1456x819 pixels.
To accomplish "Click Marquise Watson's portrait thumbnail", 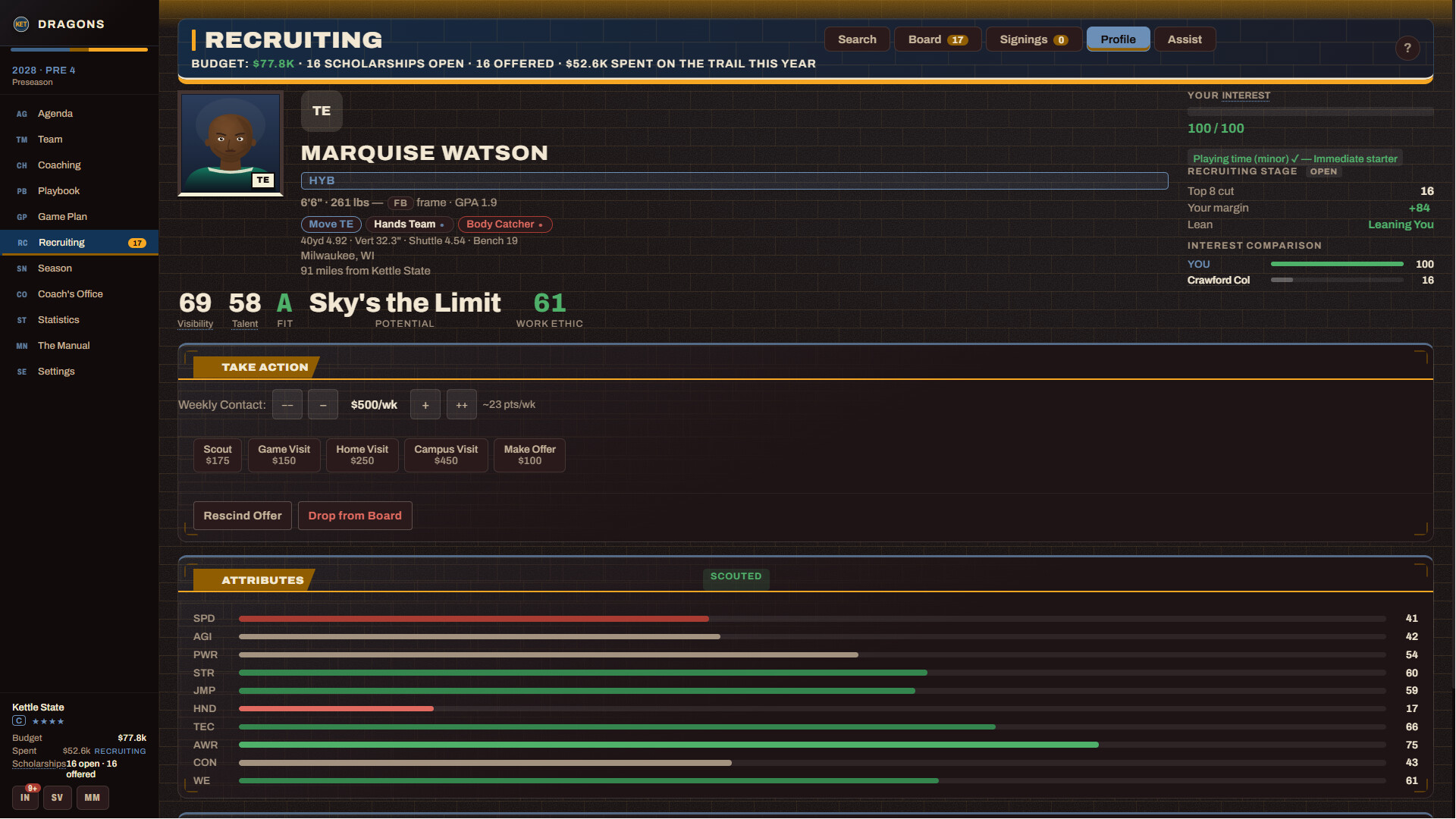I will [231, 143].
